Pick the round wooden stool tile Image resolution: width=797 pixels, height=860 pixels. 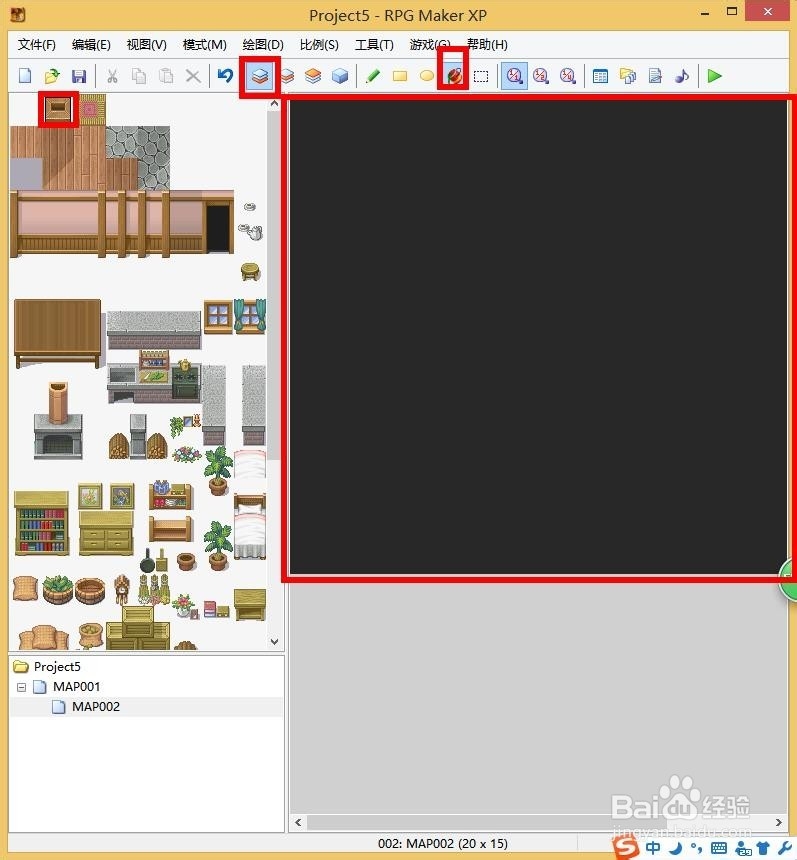251,271
